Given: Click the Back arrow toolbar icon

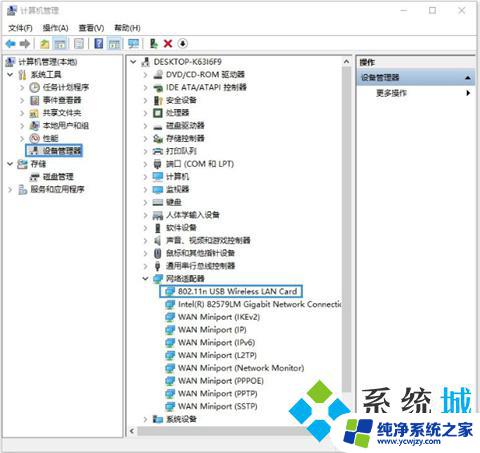Looking at the screenshot, I should pyautogui.click(x=11, y=44).
